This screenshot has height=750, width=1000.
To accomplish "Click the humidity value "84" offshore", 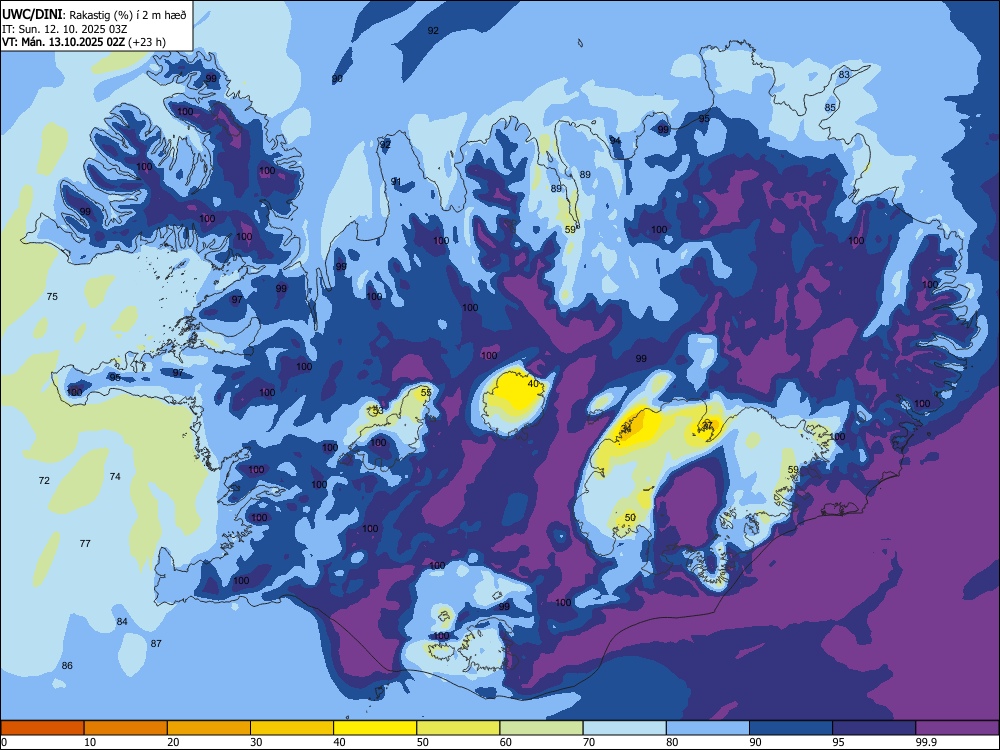I will 122,622.
